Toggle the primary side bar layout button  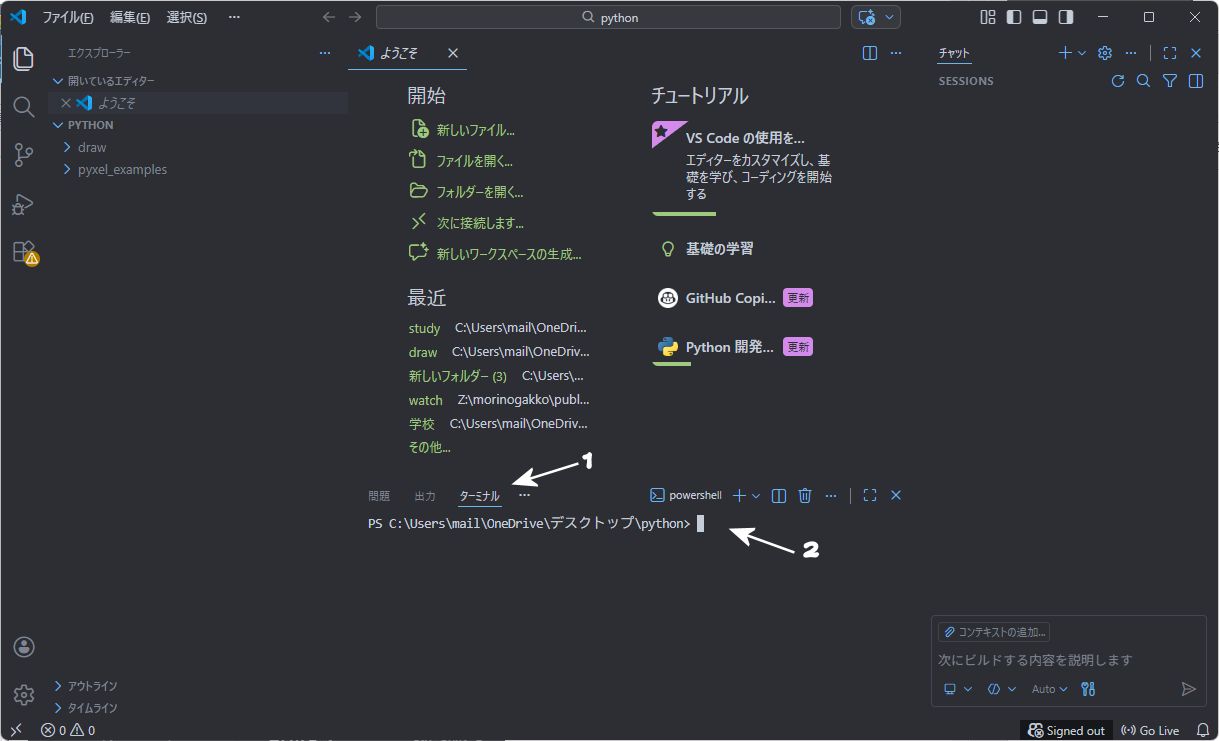(1014, 17)
